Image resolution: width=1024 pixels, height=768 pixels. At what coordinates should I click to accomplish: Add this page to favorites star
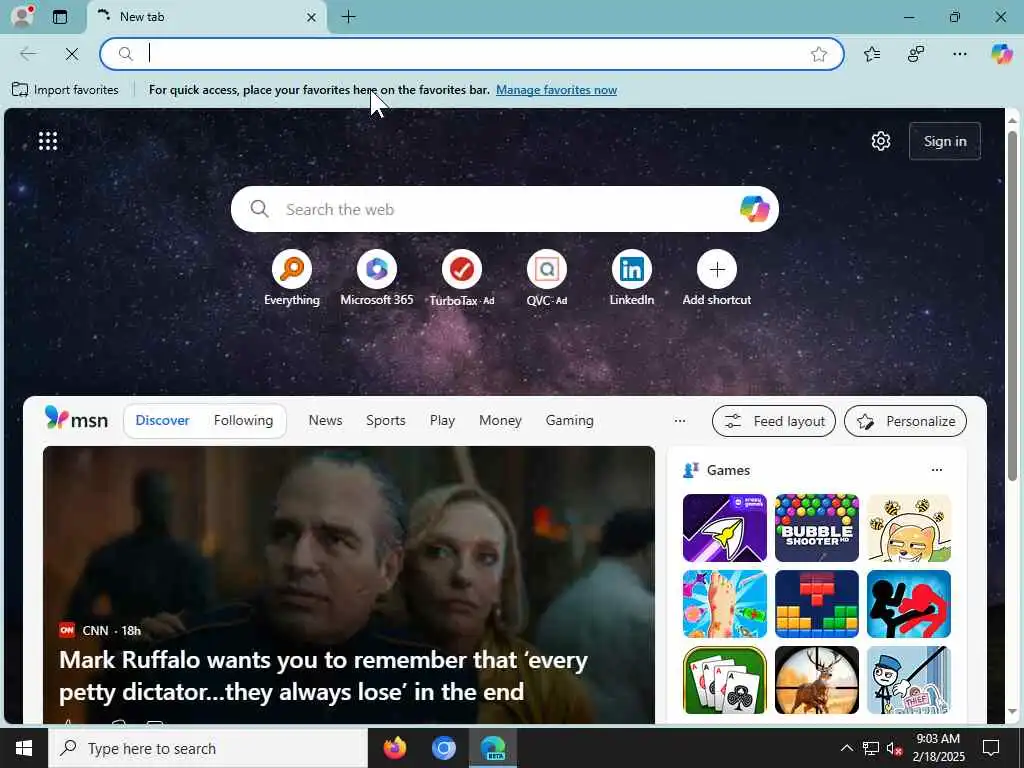[x=819, y=54]
